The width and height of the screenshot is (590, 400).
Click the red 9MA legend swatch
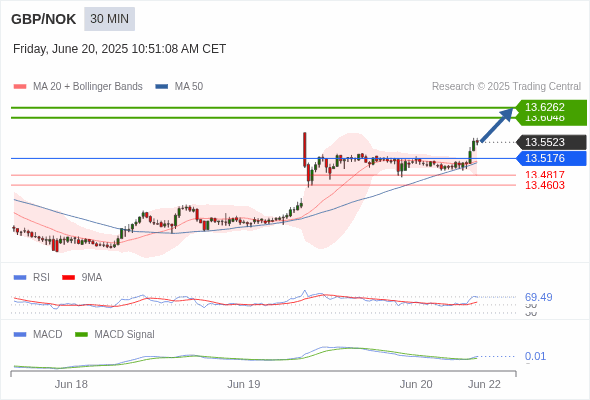pyautogui.click(x=68, y=278)
